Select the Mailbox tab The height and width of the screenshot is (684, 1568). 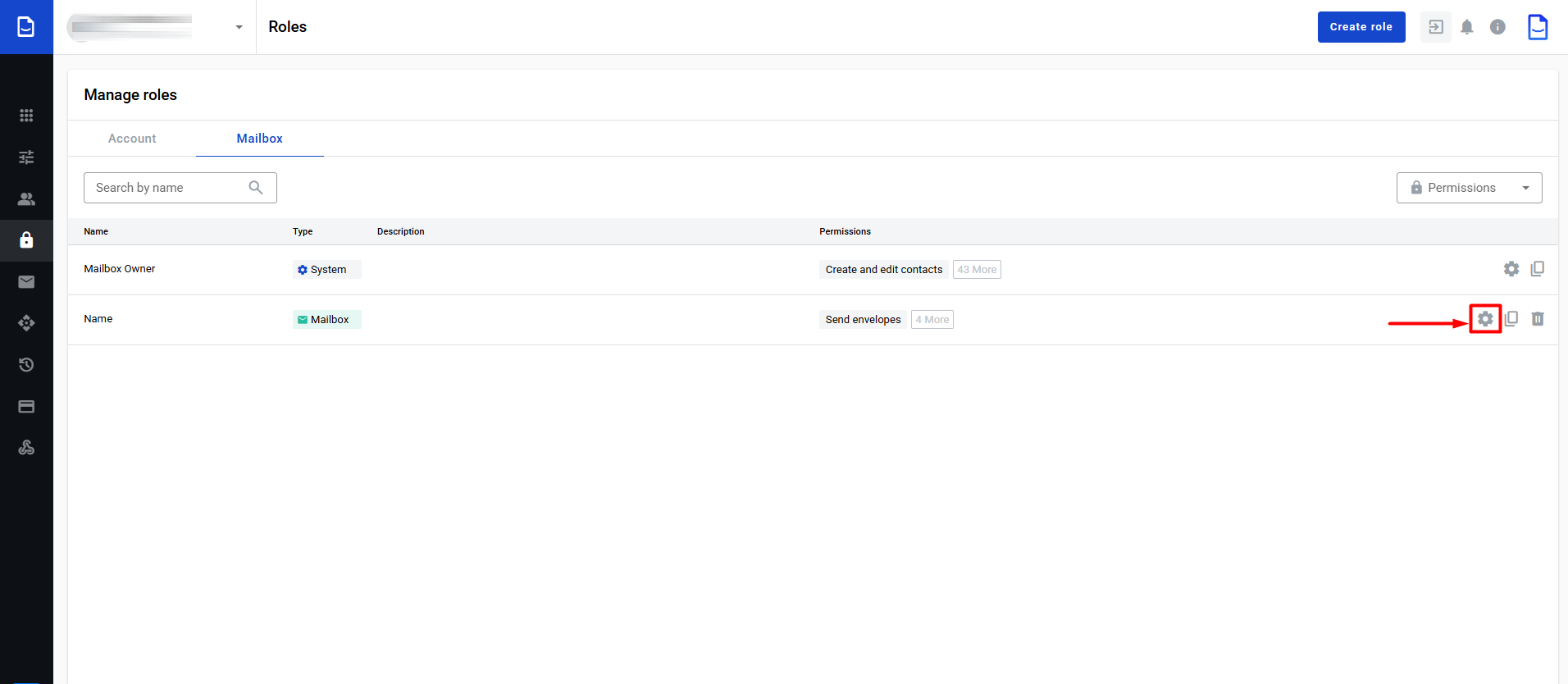click(259, 139)
